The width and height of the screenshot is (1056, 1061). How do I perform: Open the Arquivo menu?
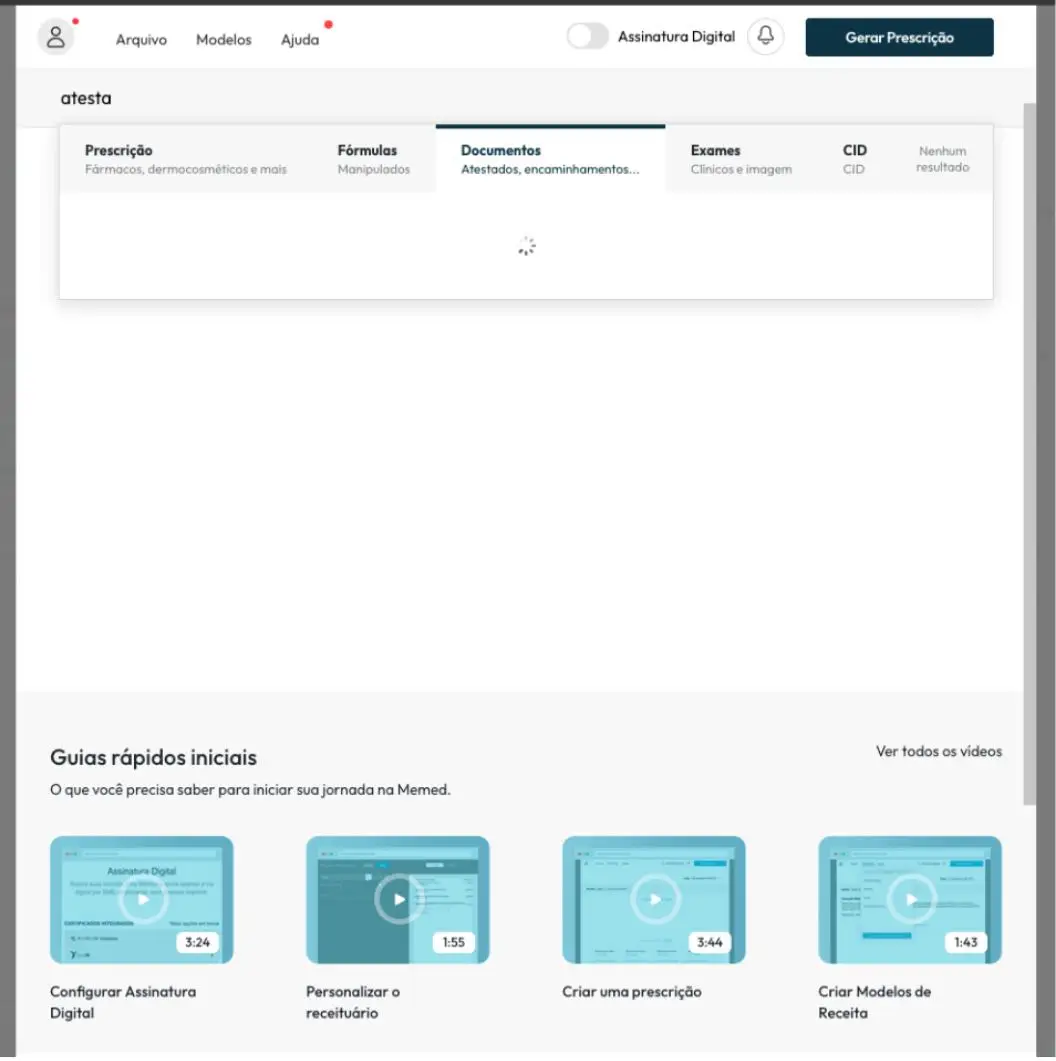click(x=141, y=39)
